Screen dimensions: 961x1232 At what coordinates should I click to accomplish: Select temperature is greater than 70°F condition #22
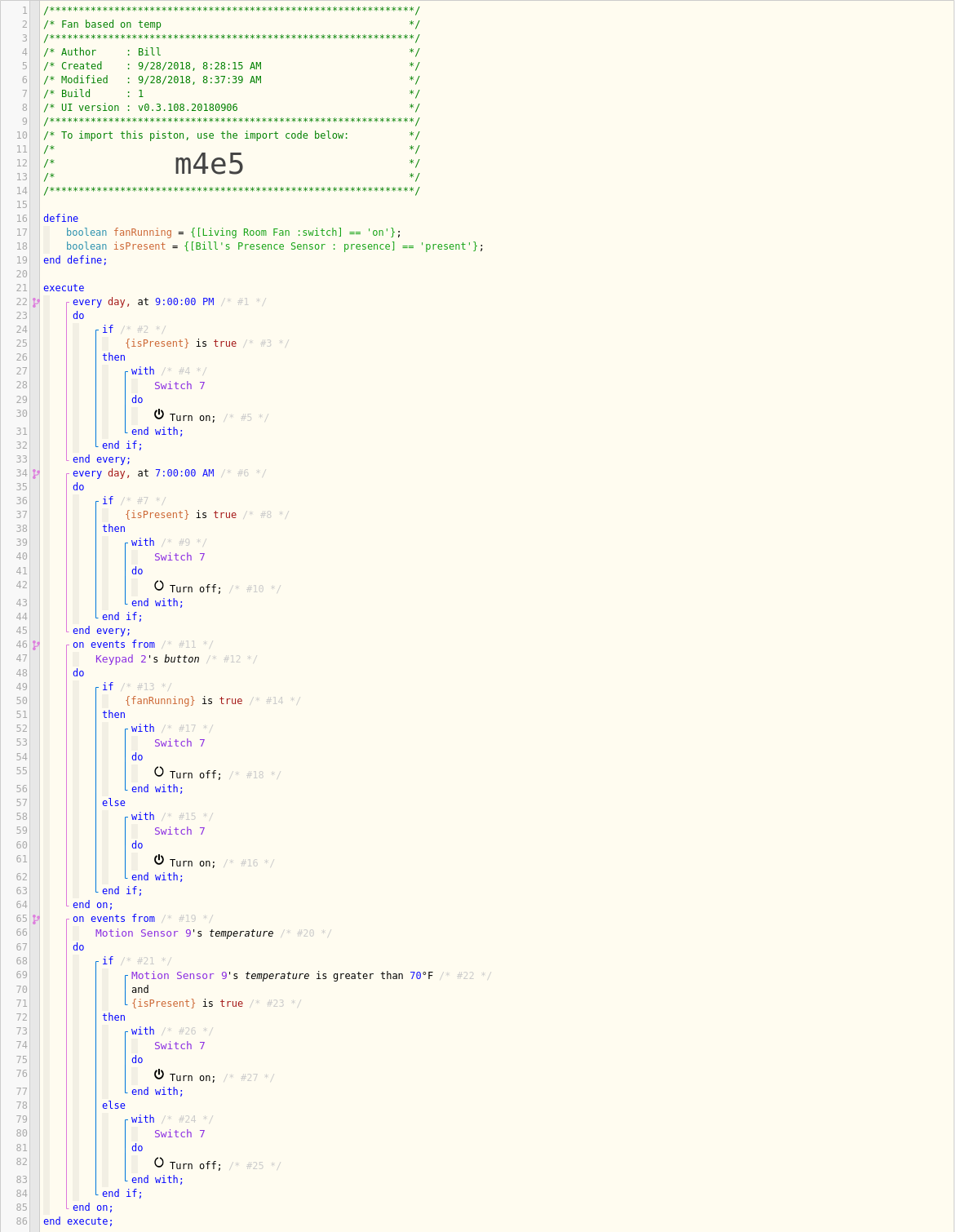(282, 976)
